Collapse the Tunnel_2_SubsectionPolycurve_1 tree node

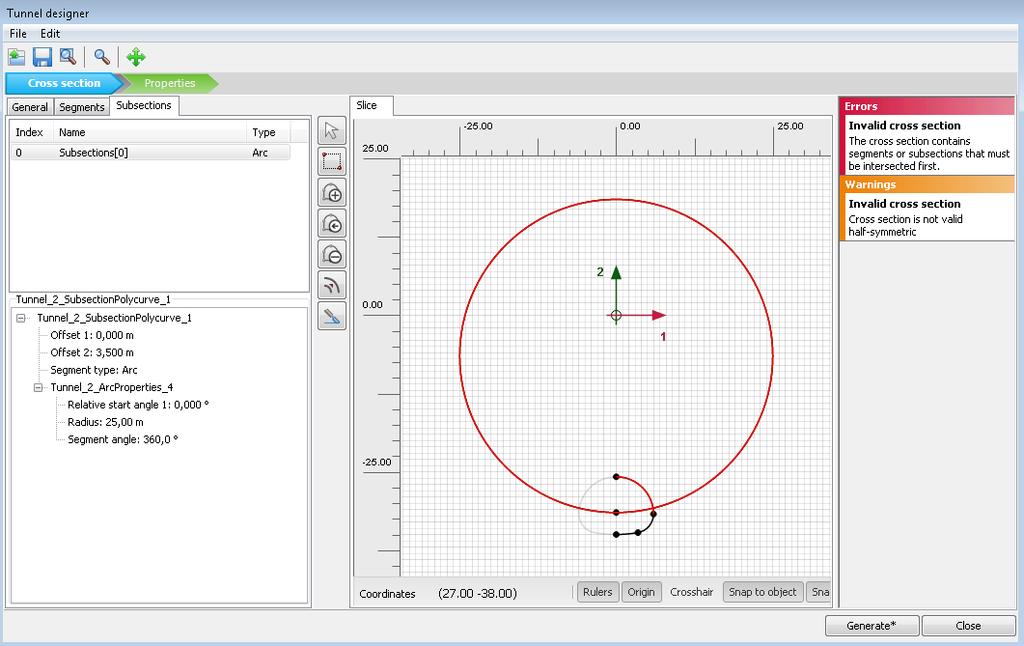click(x=21, y=318)
